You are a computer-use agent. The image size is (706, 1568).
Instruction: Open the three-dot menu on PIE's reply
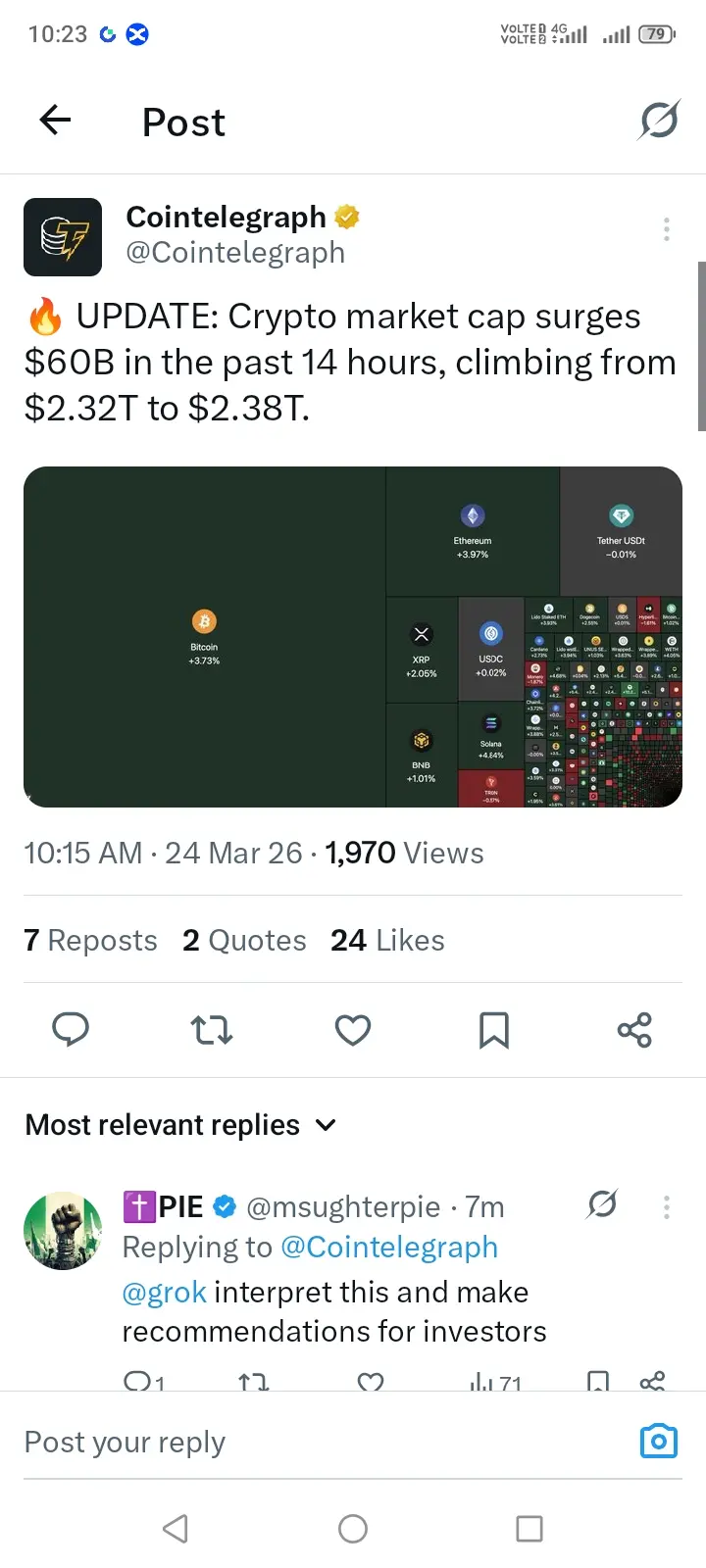667,1206
